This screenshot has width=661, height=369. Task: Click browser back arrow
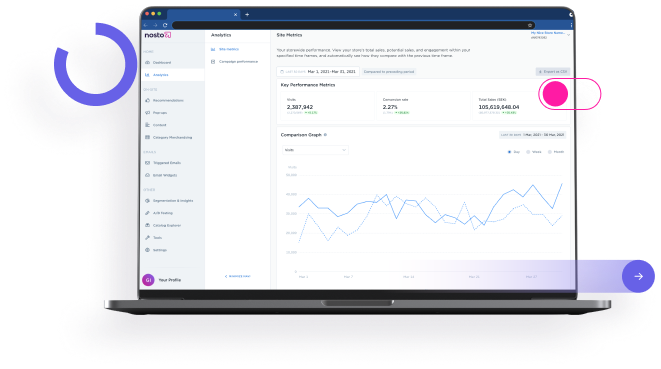(x=146, y=25)
